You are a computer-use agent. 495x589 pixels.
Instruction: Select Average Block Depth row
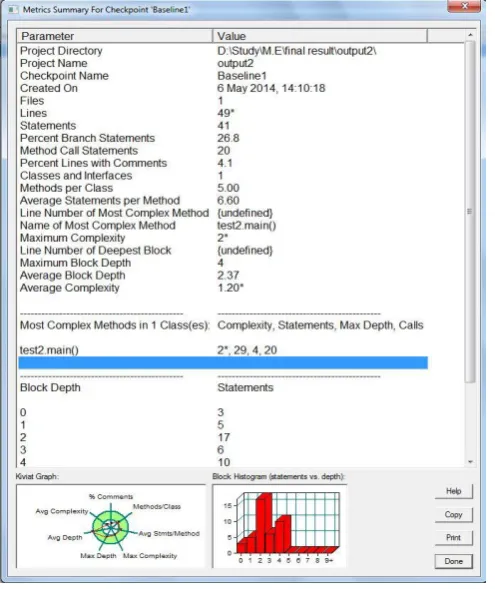point(223,275)
